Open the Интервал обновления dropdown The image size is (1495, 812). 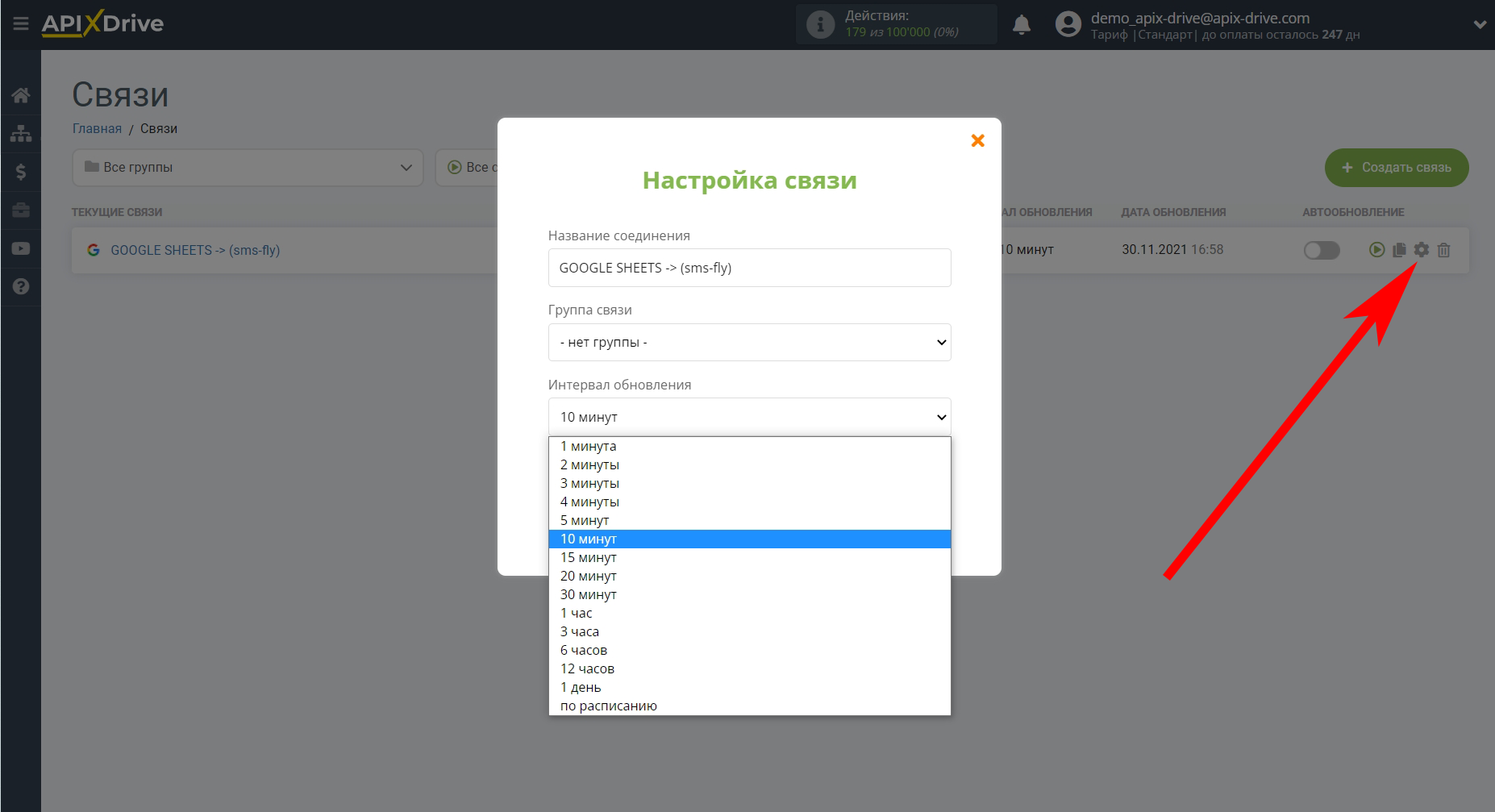[x=749, y=417]
